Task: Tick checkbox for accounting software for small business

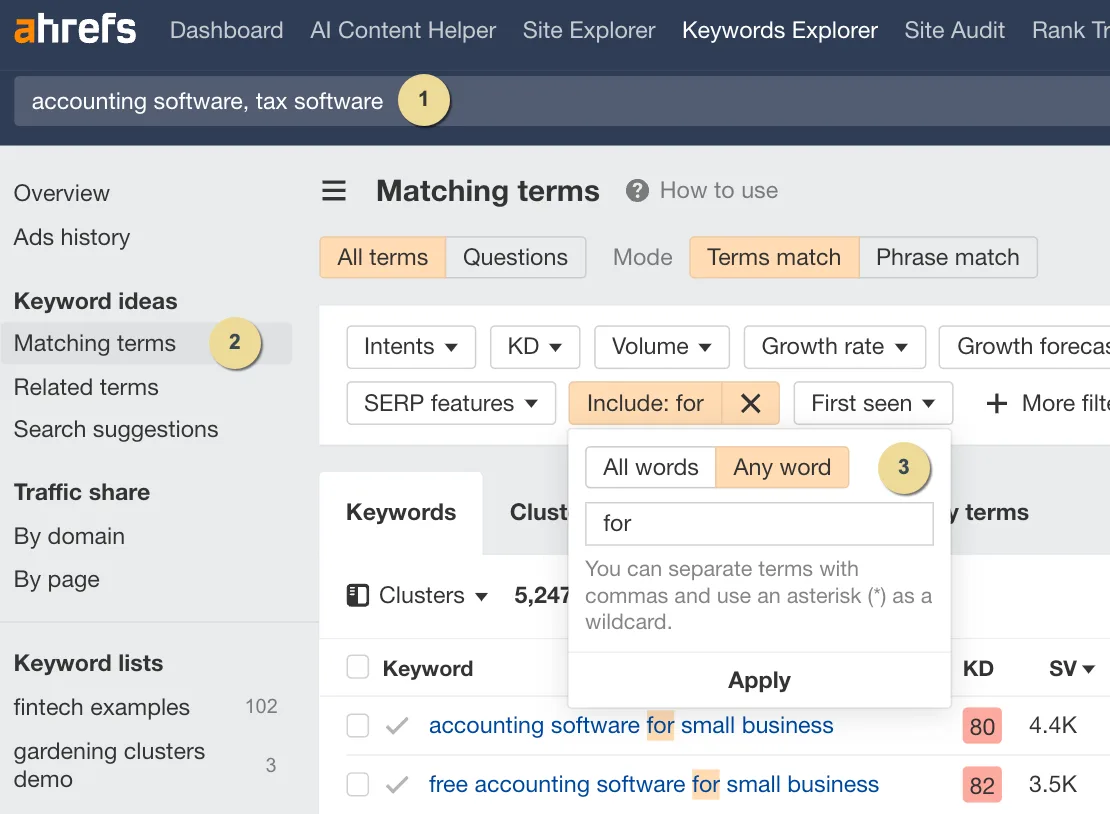Action: click(x=357, y=726)
